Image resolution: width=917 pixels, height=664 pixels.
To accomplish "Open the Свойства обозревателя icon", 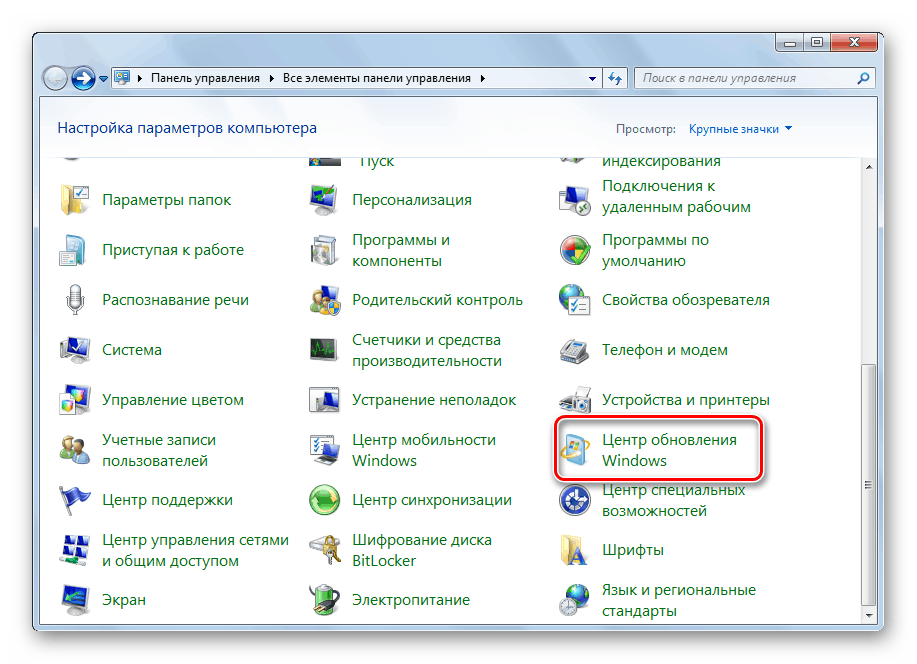I will pyautogui.click(x=575, y=300).
